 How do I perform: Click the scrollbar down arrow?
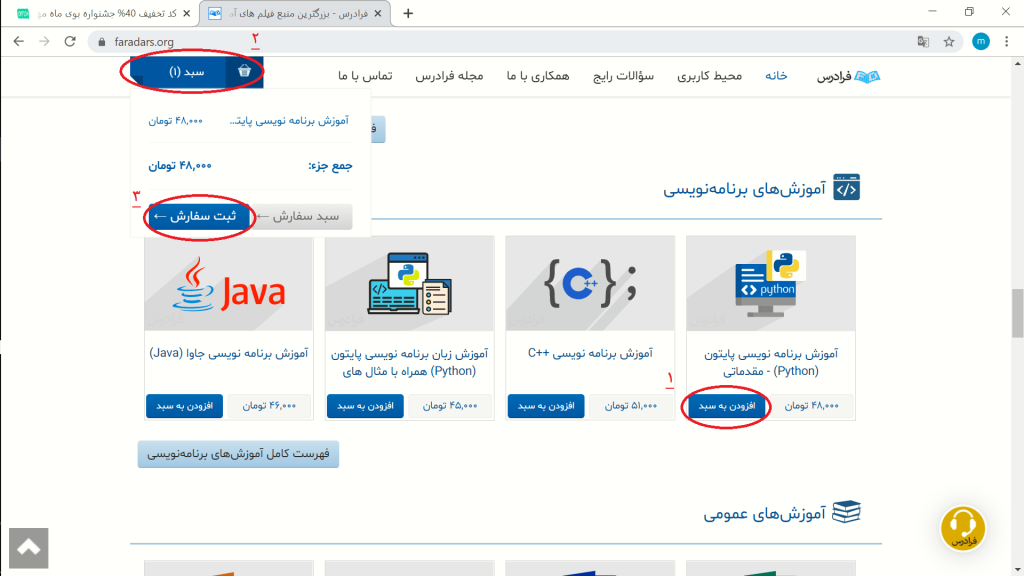(1017, 570)
